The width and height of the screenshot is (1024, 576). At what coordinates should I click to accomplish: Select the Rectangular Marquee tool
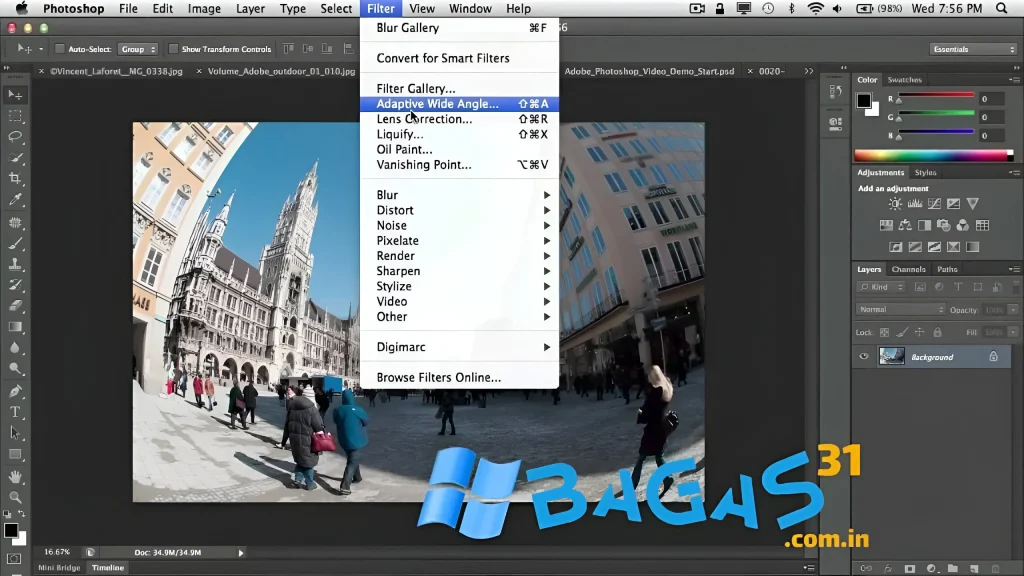click(15, 116)
